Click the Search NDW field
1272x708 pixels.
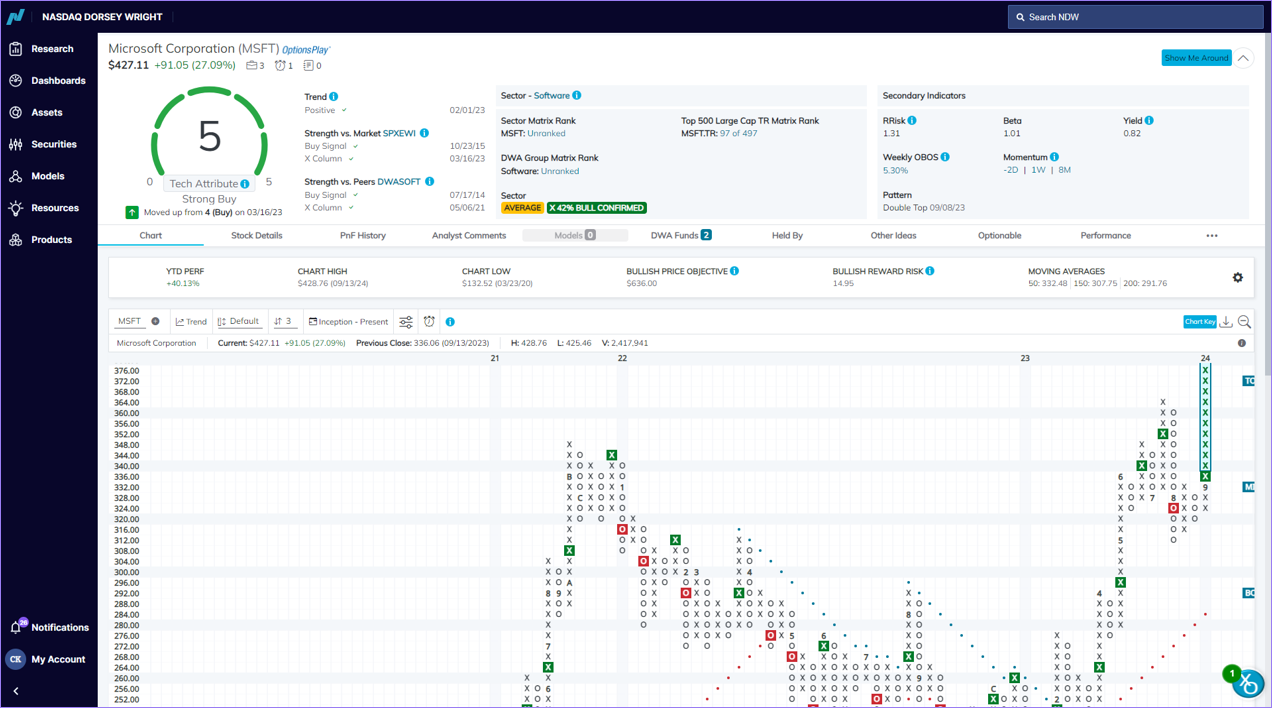(x=1135, y=17)
